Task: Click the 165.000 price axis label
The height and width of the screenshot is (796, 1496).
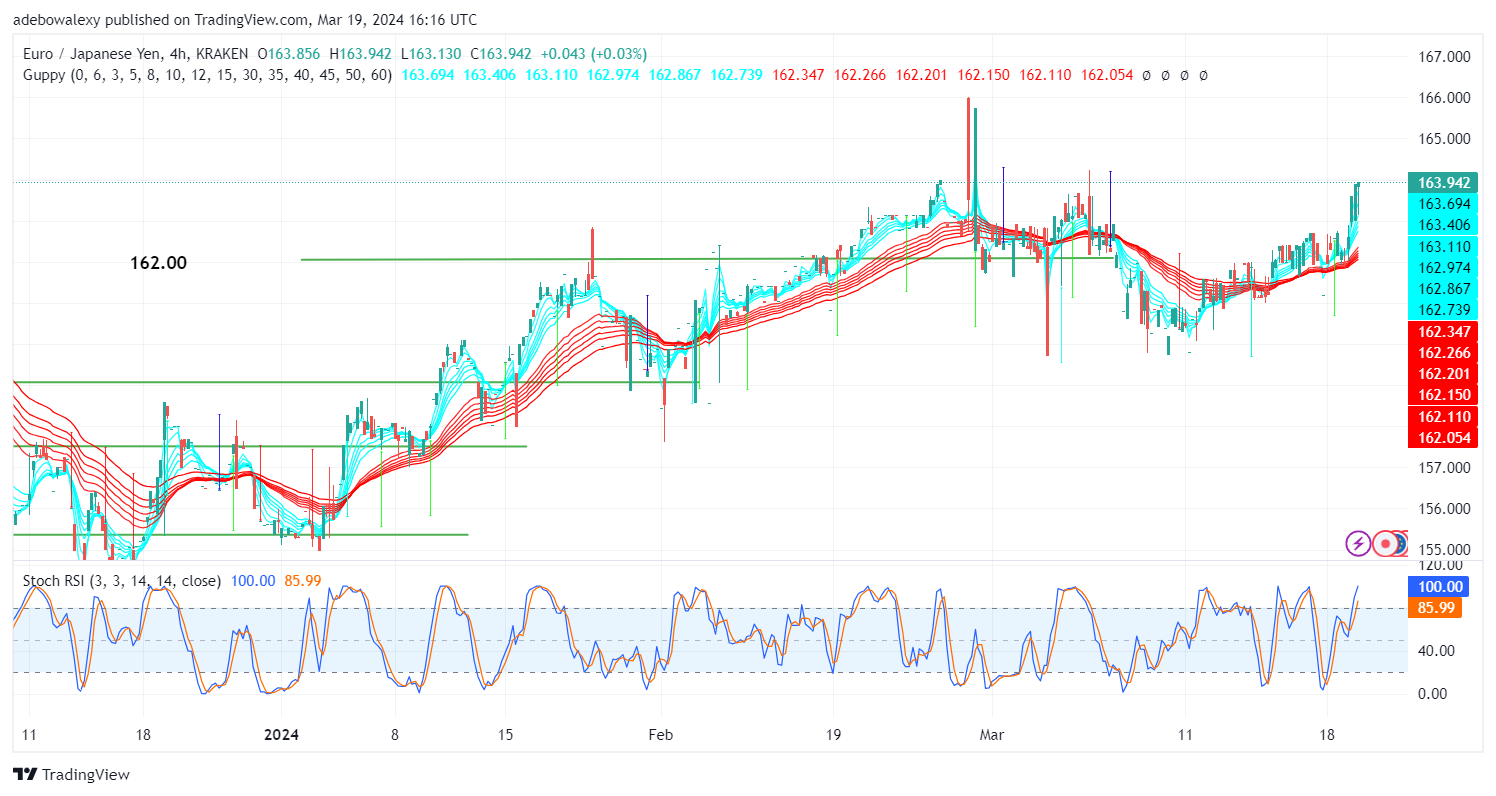Action: tap(1442, 139)
